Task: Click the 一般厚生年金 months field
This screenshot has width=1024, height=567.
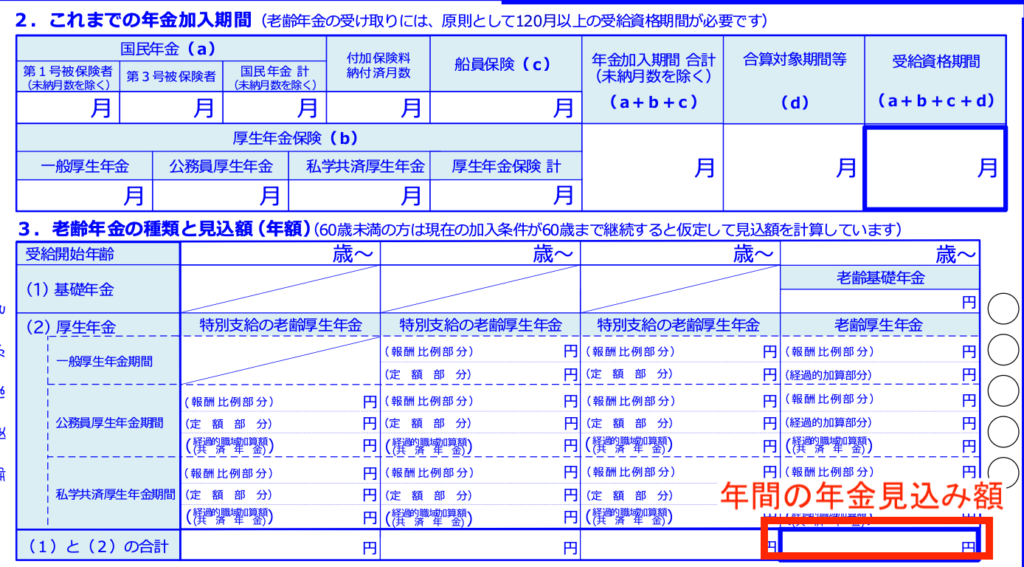Action: pyautogui.click(x=85, y=194)
